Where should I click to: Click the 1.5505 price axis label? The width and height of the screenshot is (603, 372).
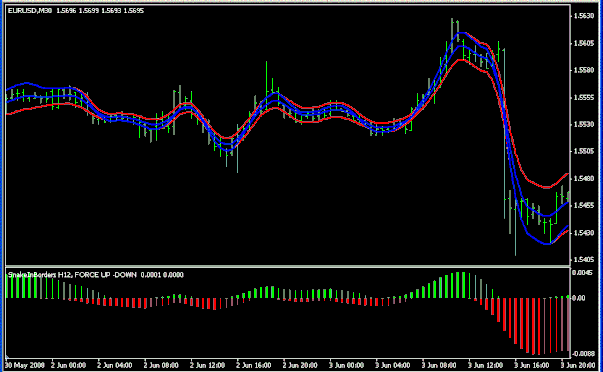584,151
